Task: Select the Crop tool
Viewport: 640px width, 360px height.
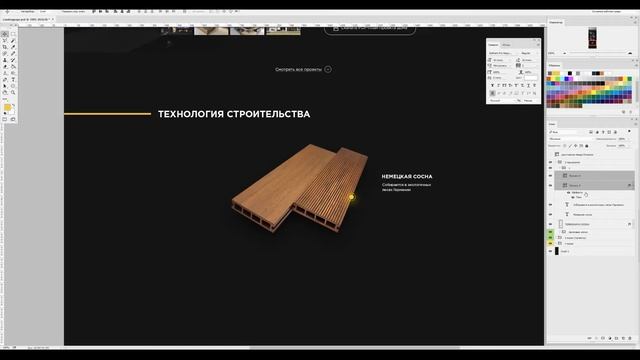Action: [4, 47]
